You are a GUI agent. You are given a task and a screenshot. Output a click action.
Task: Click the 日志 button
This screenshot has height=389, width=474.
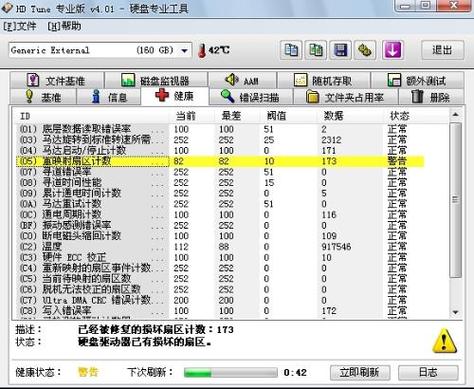(428, 372)
